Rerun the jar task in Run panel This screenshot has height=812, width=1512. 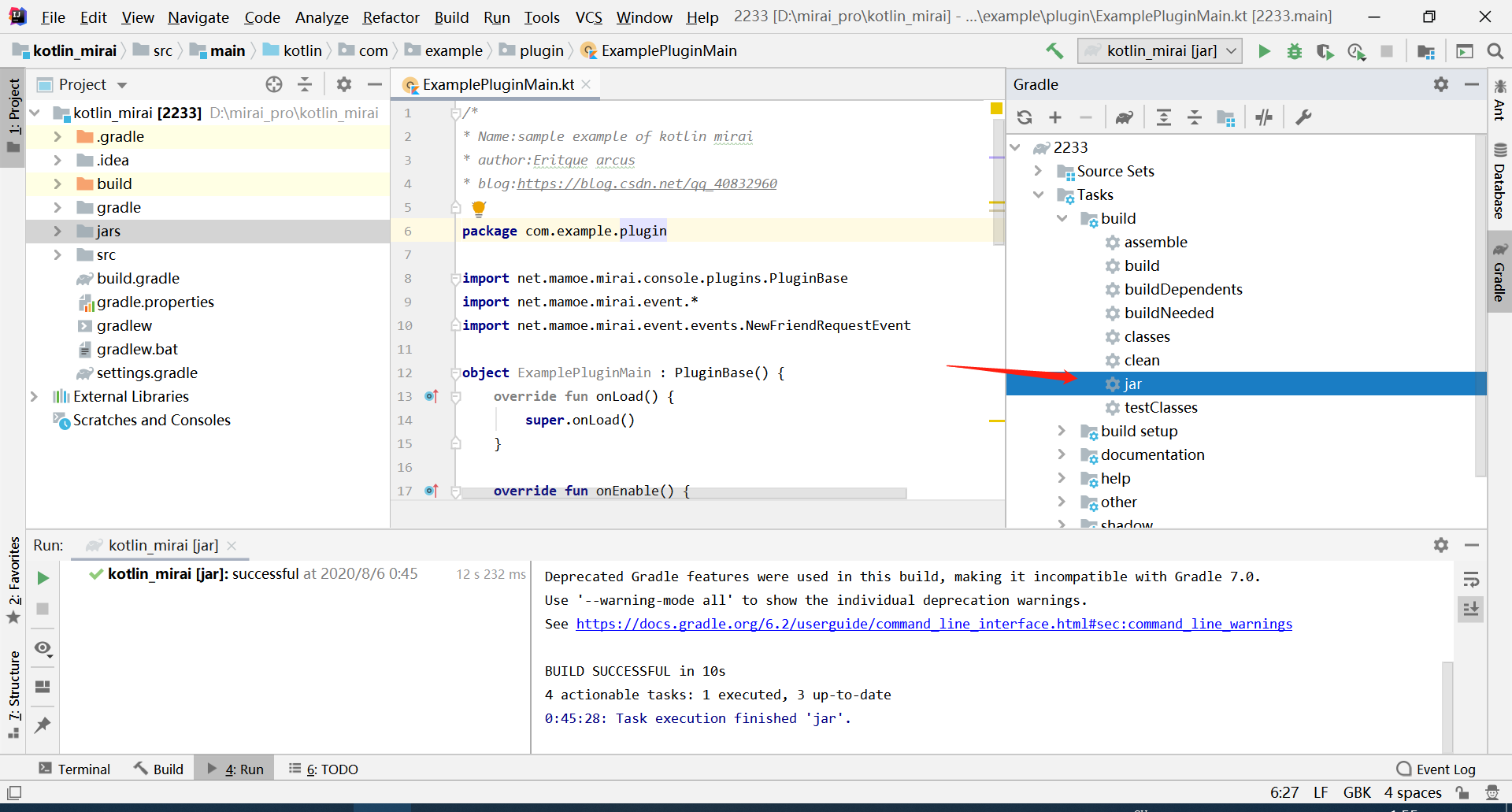point(43,578)
